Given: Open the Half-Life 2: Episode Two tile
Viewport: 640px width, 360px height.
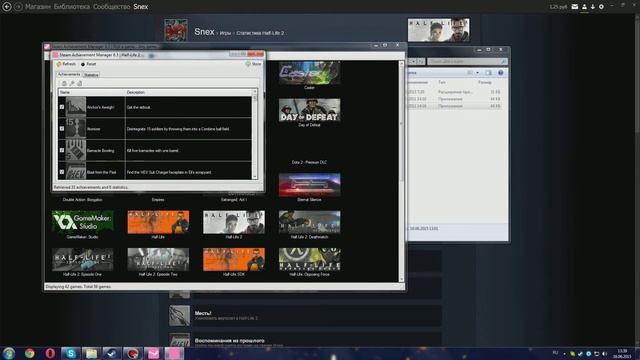Looking at the screenshot, I should 158,259.
